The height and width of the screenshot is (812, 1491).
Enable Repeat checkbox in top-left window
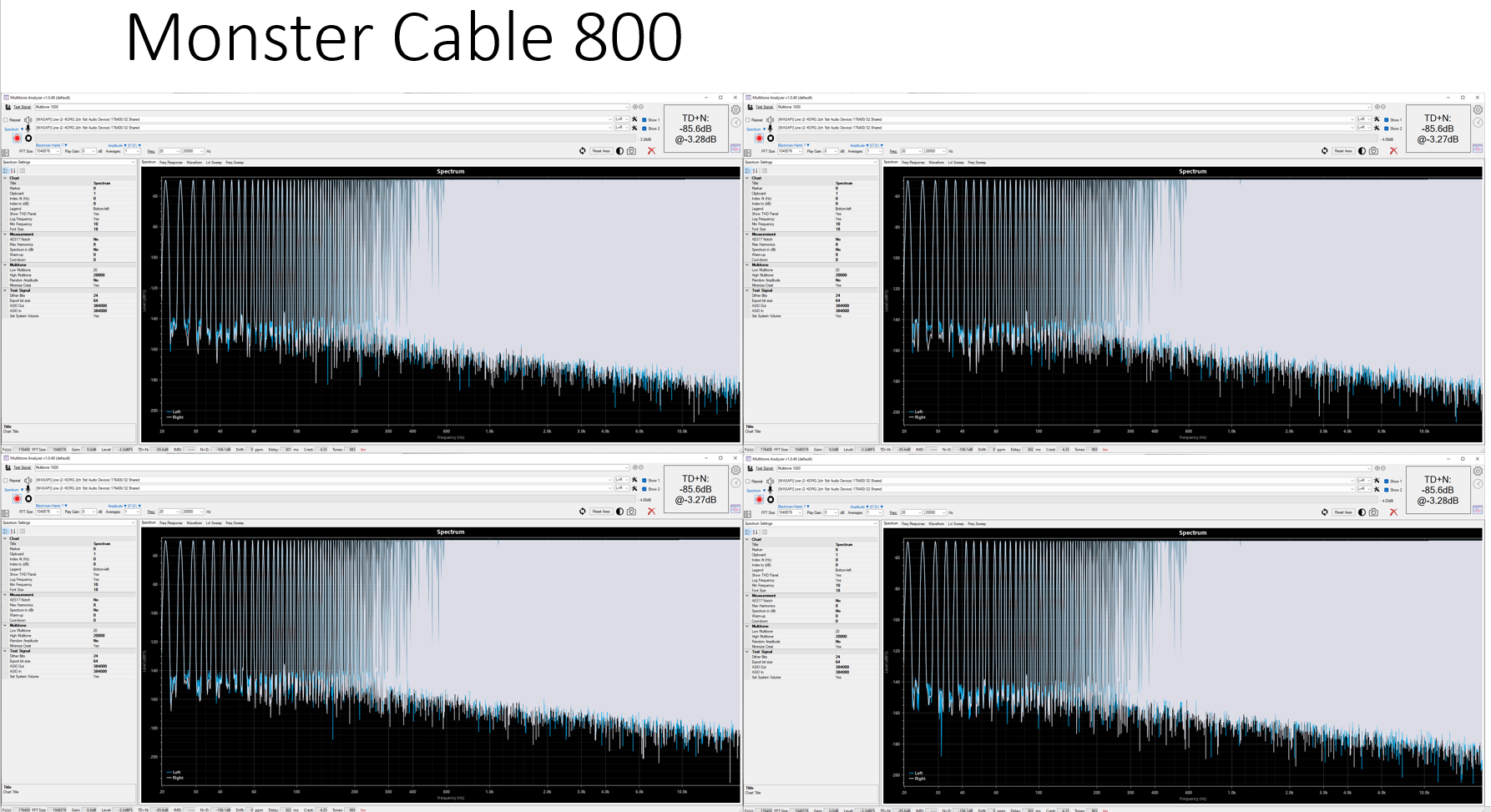6,119
